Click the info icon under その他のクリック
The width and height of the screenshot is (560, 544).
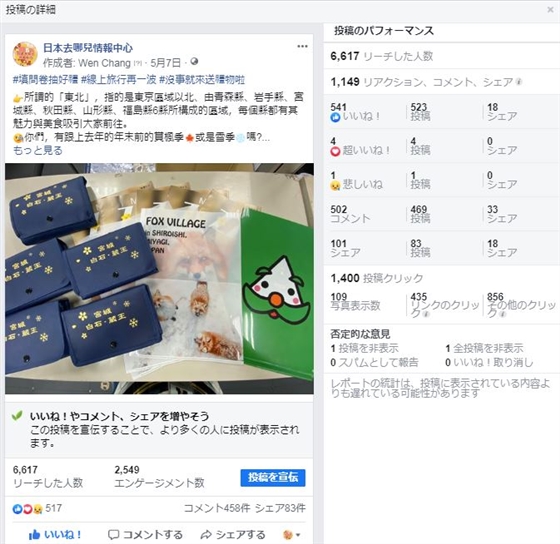click(502, 314)
